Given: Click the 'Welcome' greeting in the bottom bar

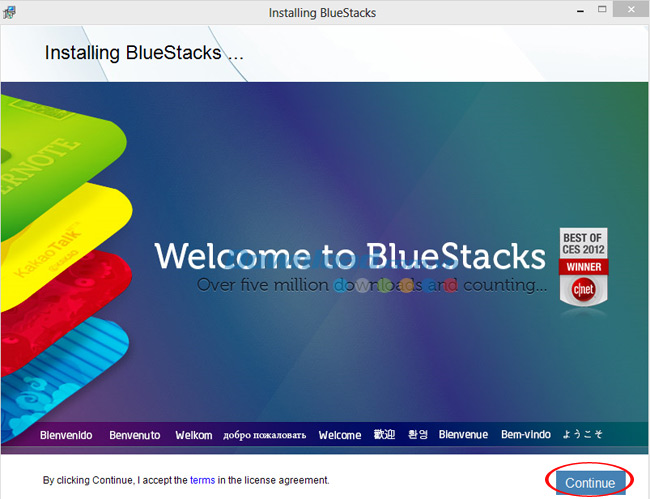Looking at the screenshot, I should coord(340,435).
